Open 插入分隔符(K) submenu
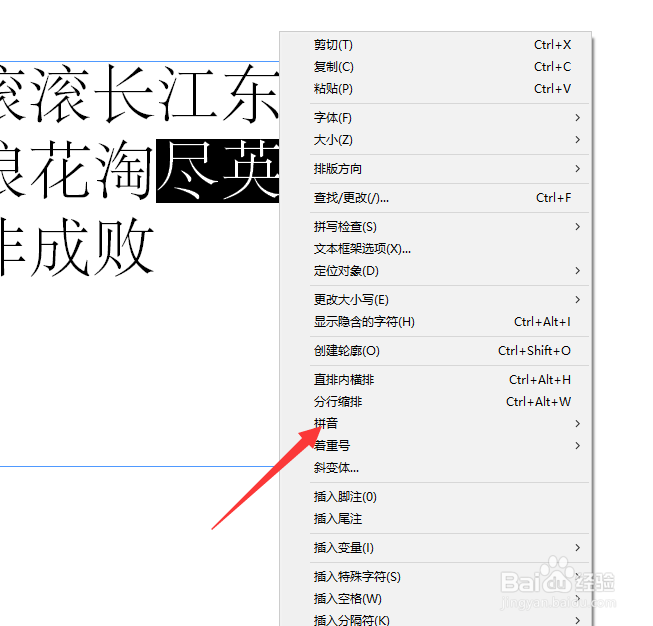Image resolution: width=653 pixels, height=626 pixels. coord(436,620)
